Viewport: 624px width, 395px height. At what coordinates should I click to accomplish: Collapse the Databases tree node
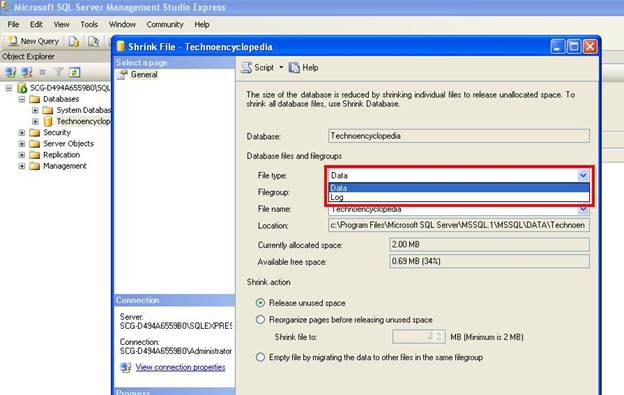[22, 99]
